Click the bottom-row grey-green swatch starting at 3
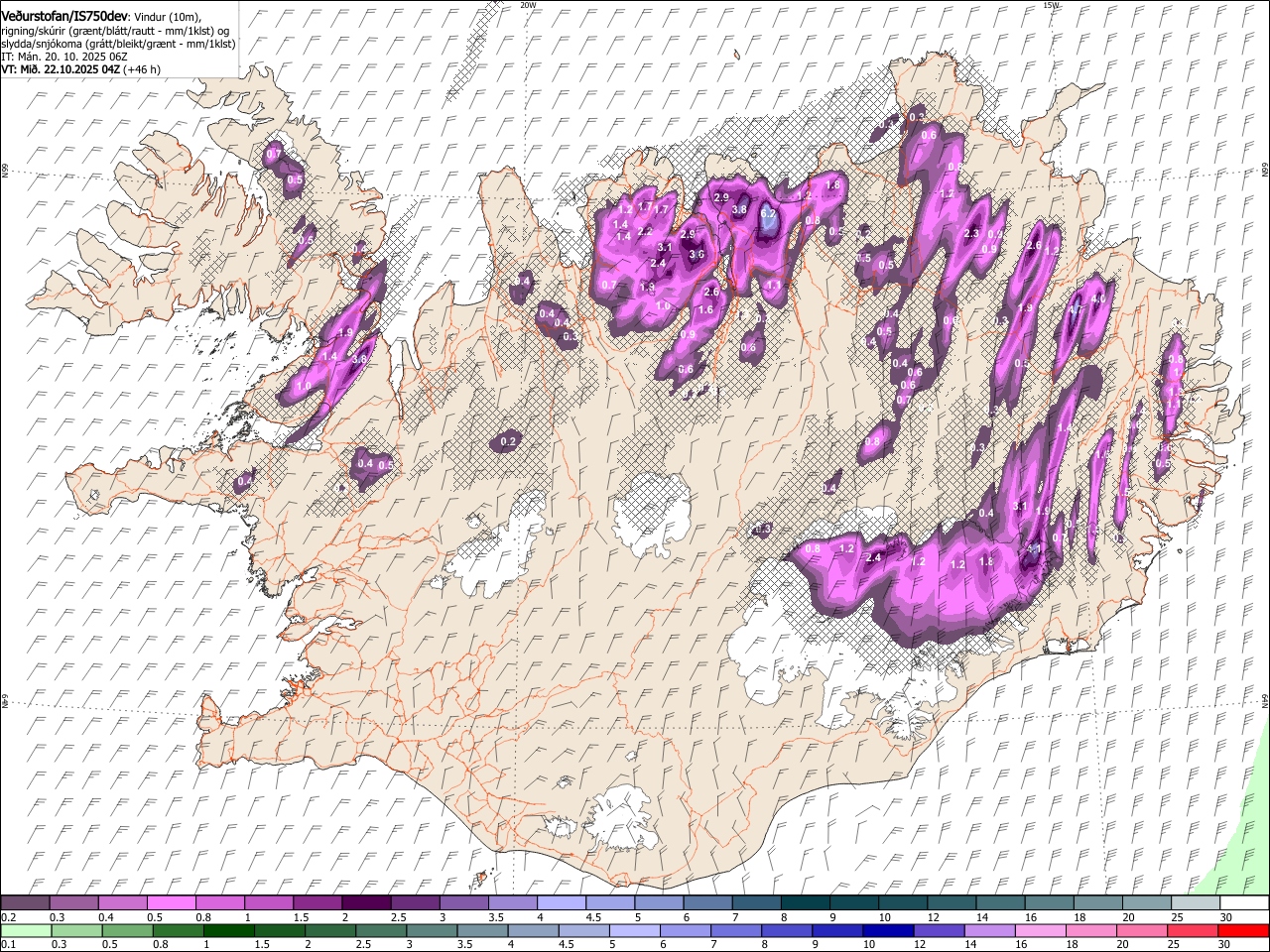Screen dimensions: 1270x952 point(432,930)
